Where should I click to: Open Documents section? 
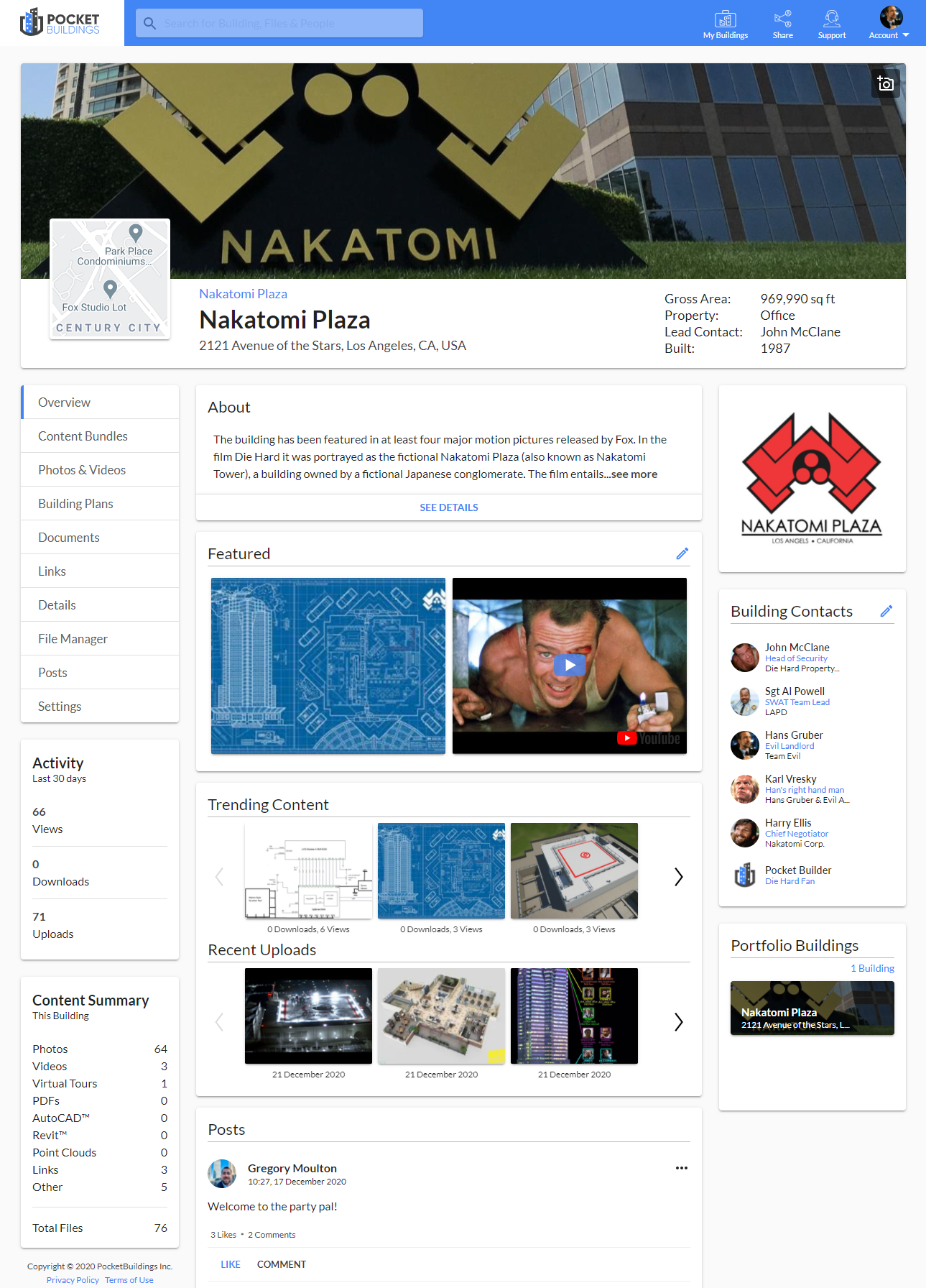100,538
